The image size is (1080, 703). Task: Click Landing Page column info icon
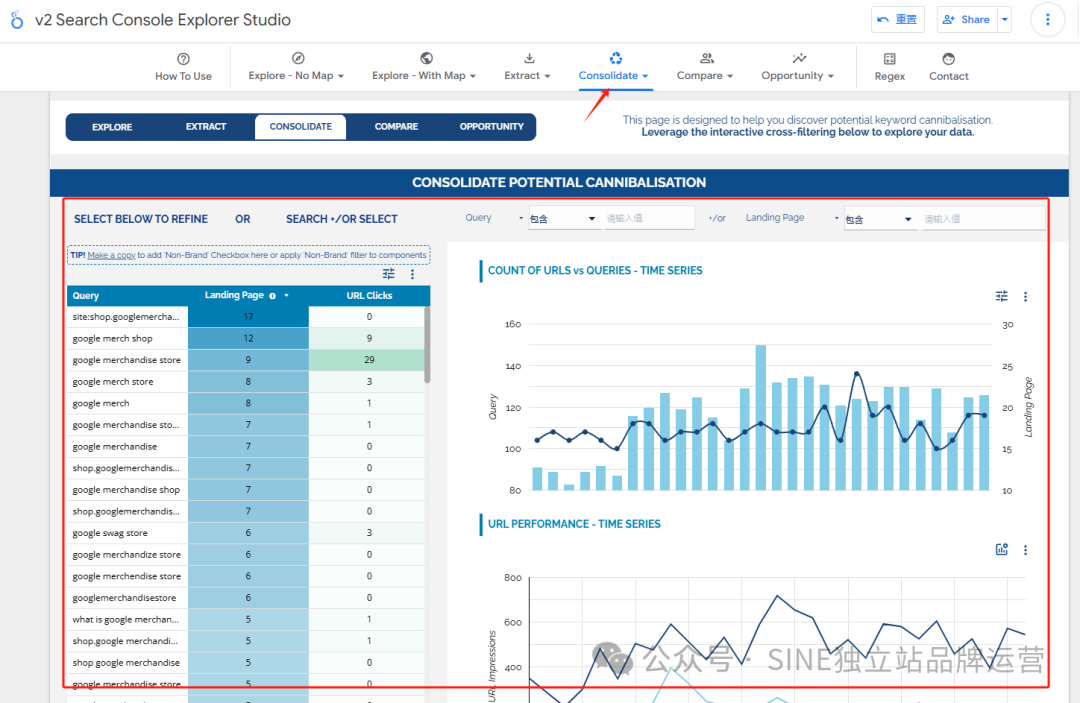pyautogui.click(x=273, y=296)
